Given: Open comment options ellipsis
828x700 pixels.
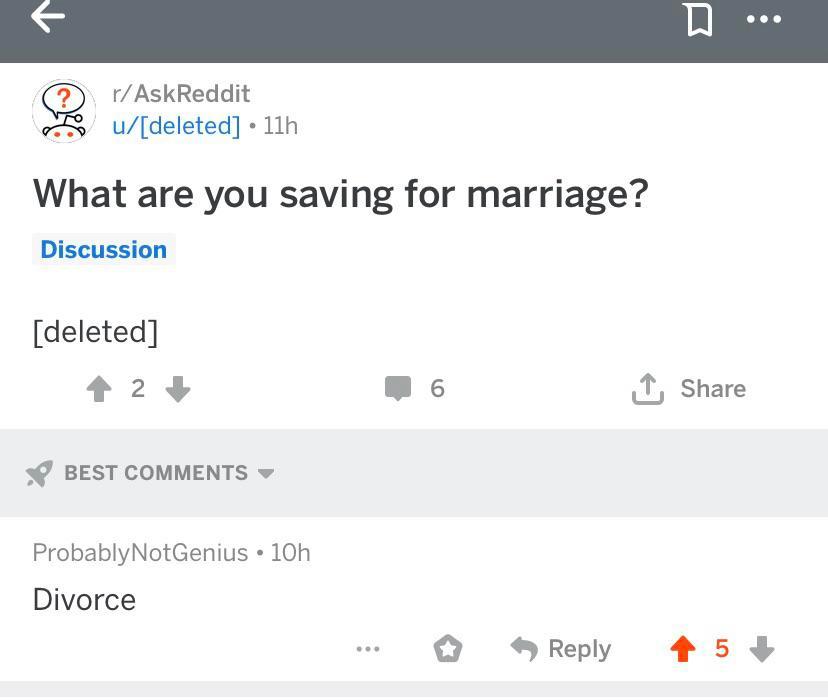Looking at the screenshot, I should pyautogui.click(x=367, y=649).
